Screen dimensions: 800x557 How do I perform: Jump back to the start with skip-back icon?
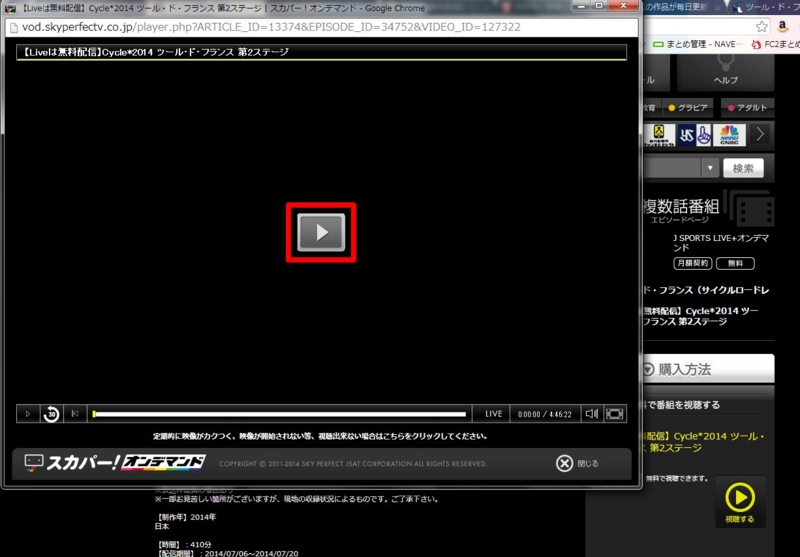(74, 414)
